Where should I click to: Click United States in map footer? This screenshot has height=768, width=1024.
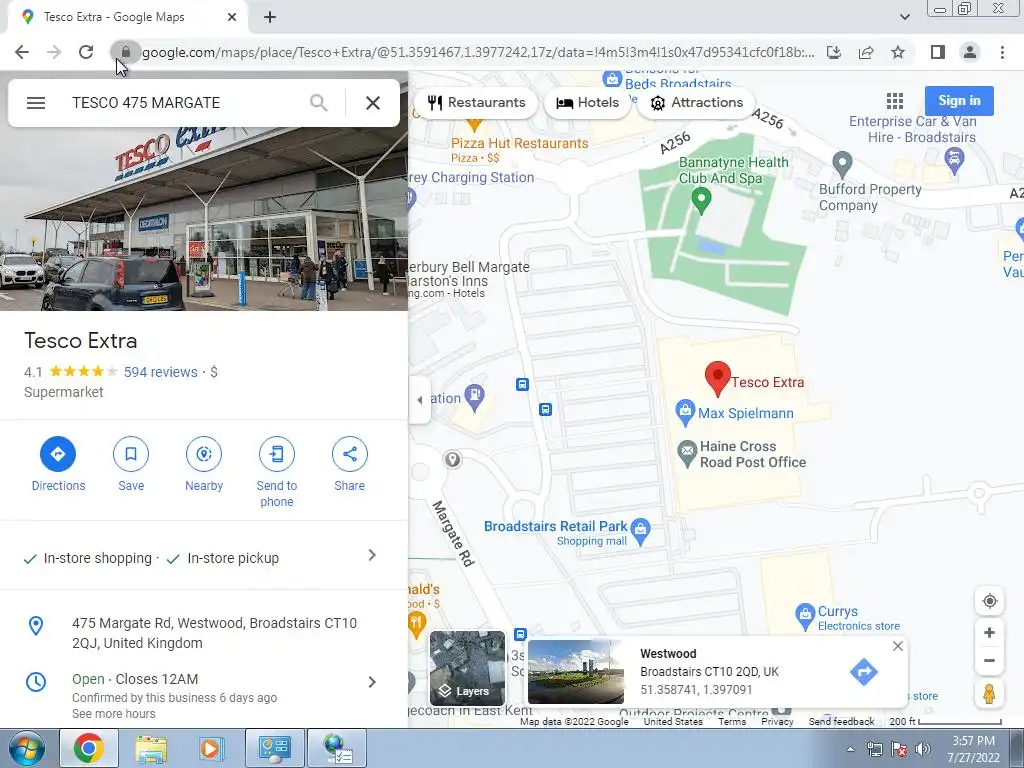pyautogui.click(x=673, y=722)
